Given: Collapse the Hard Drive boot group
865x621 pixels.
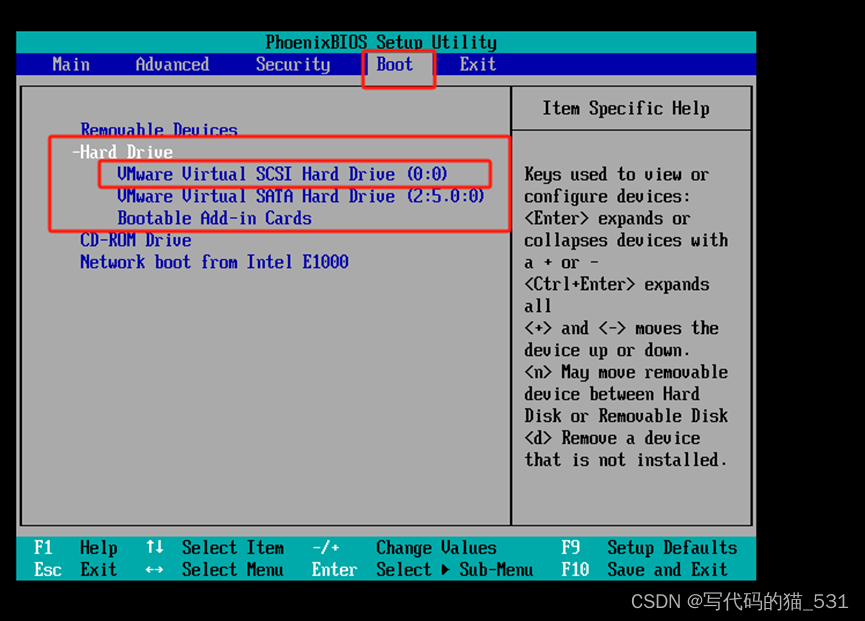Looking at the screenshot, I should [x=122, y=152].
